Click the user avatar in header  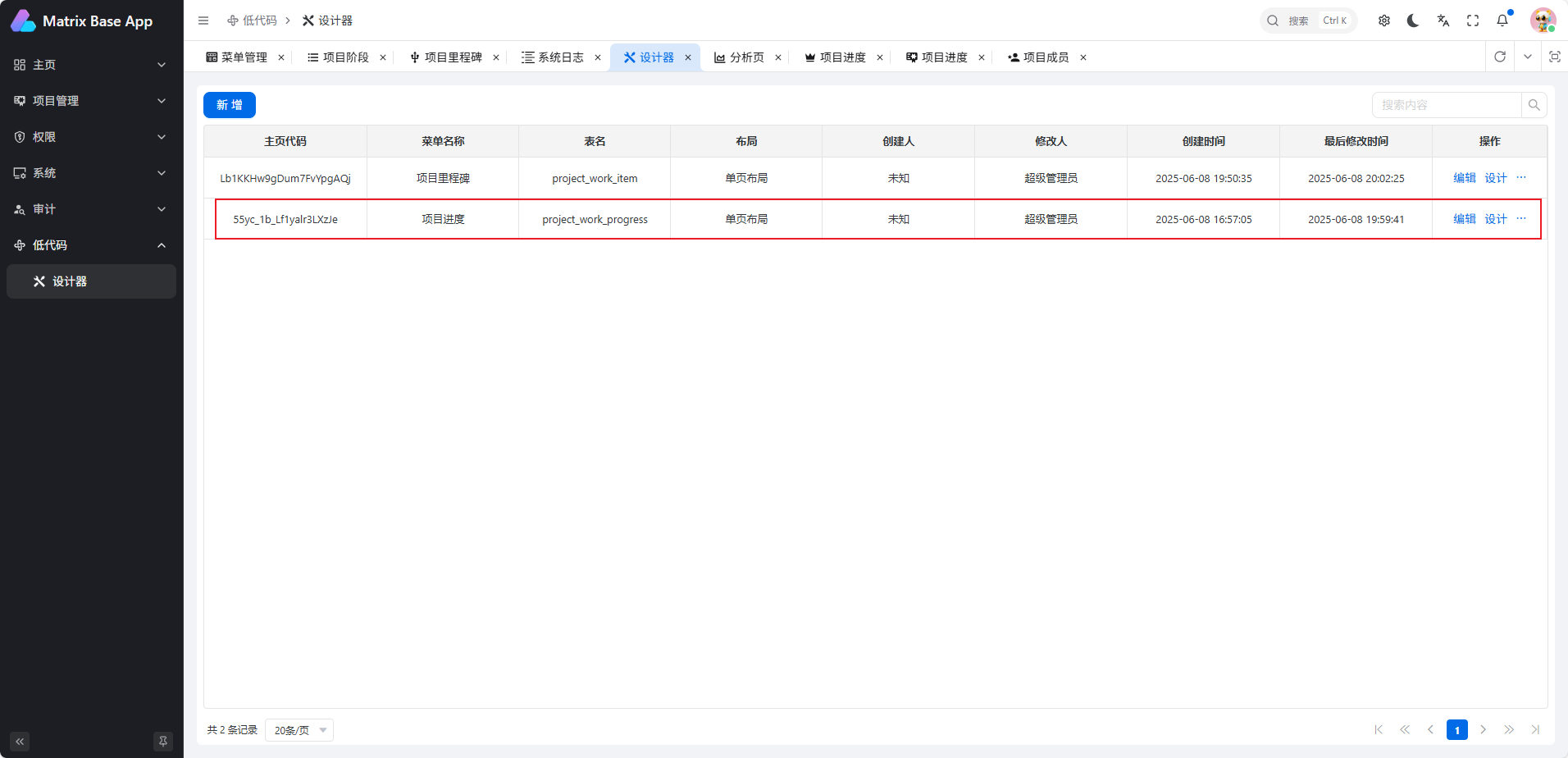[x=1543, y=21]
